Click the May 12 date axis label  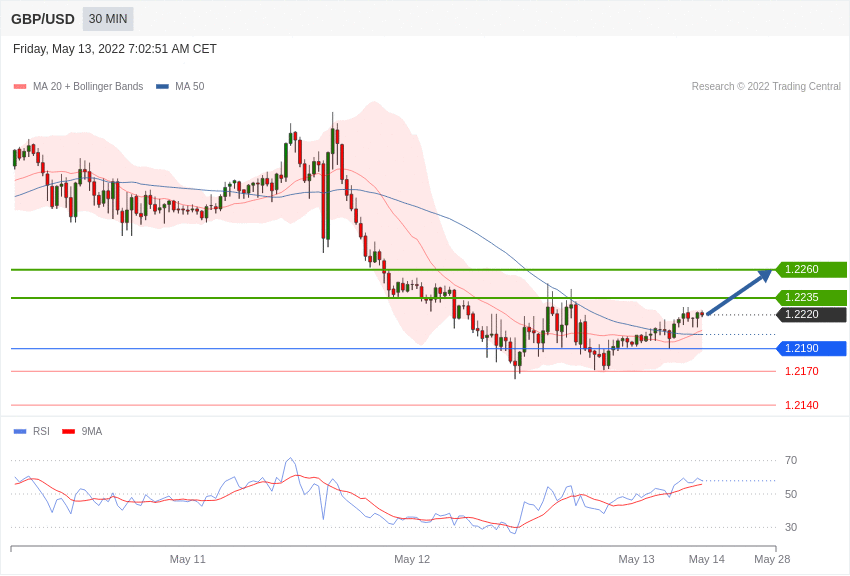412,559
